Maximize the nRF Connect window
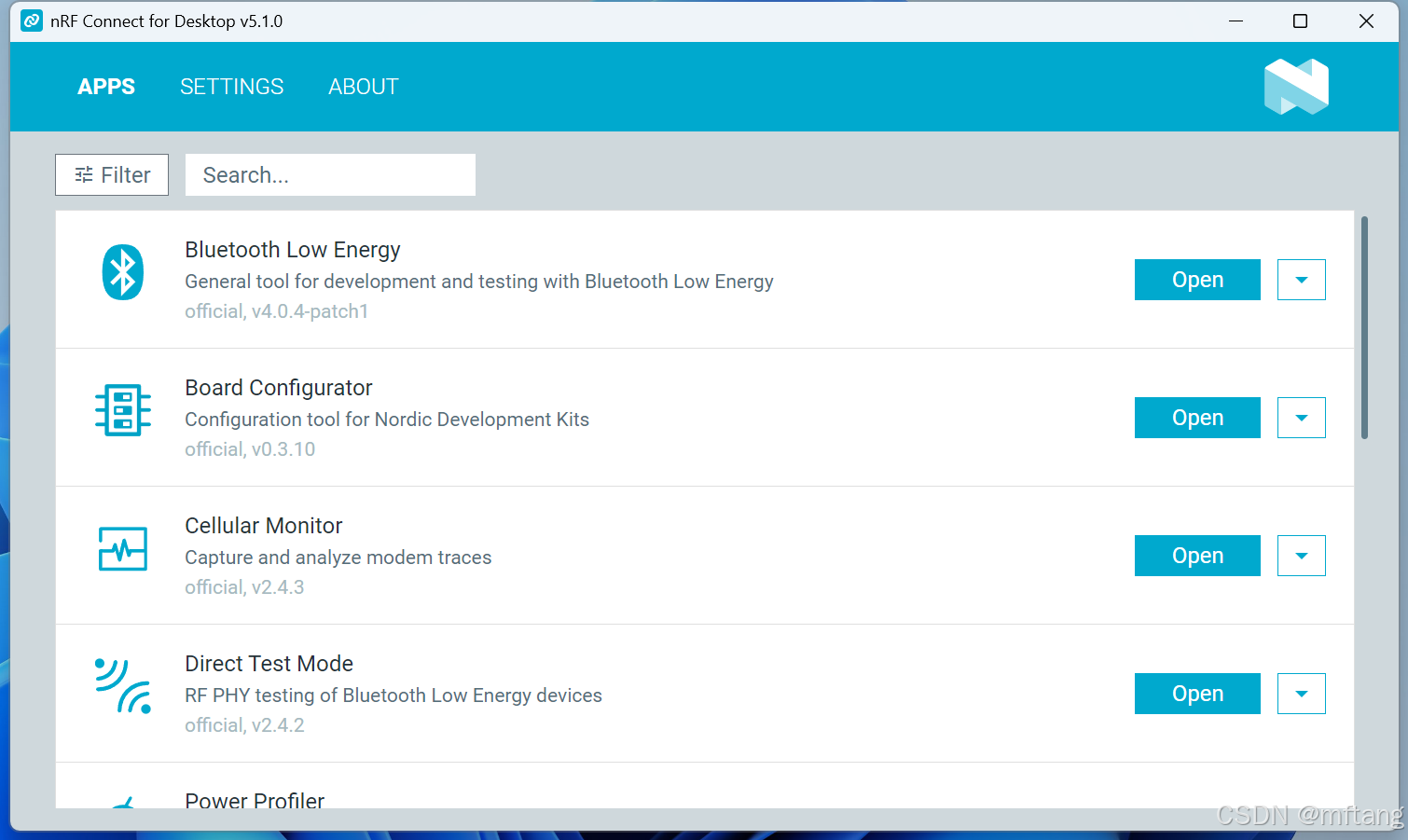Image resolution: width=1408 pixels, height=840 pixels. point(1300,21)
